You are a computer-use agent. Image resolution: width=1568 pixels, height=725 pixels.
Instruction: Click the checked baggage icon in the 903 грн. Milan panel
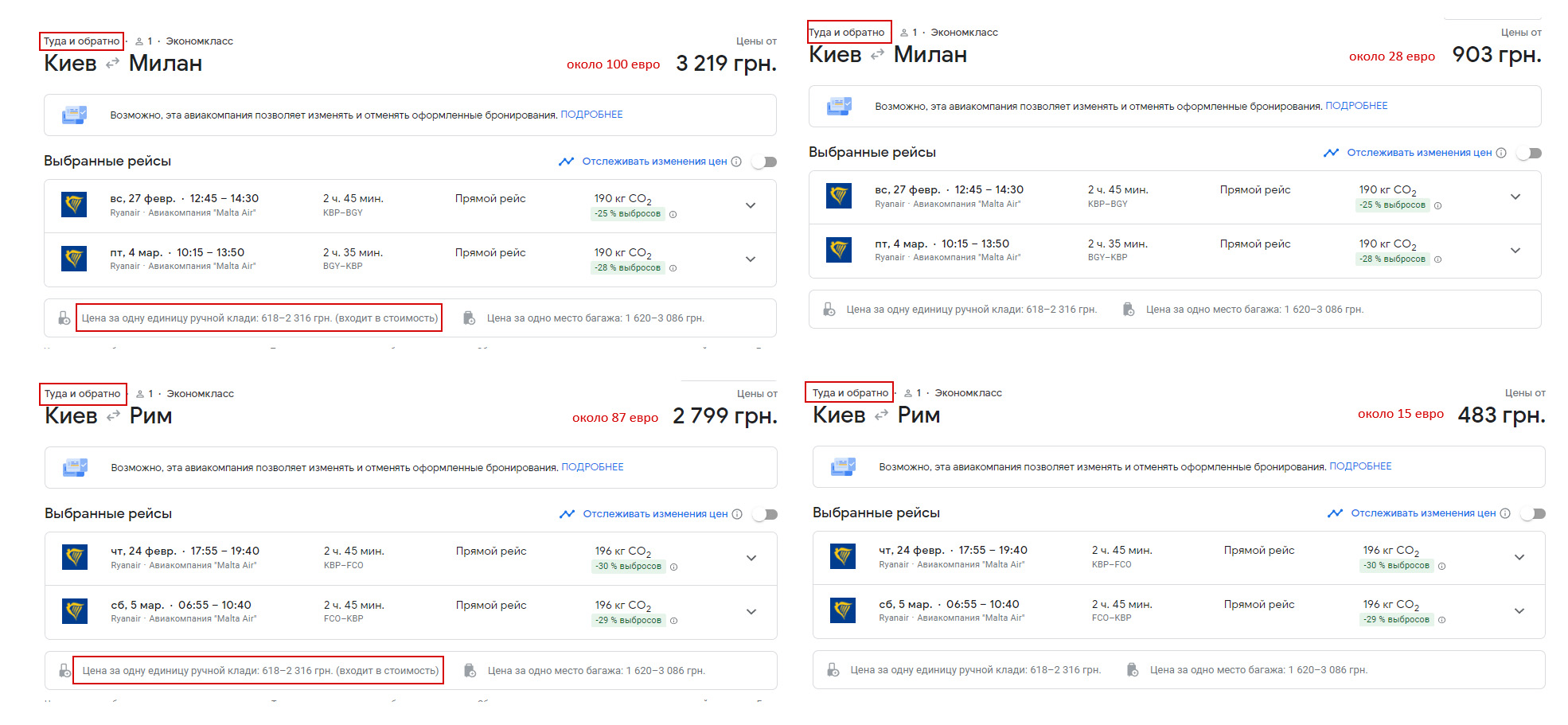(x=1129, y=310)
